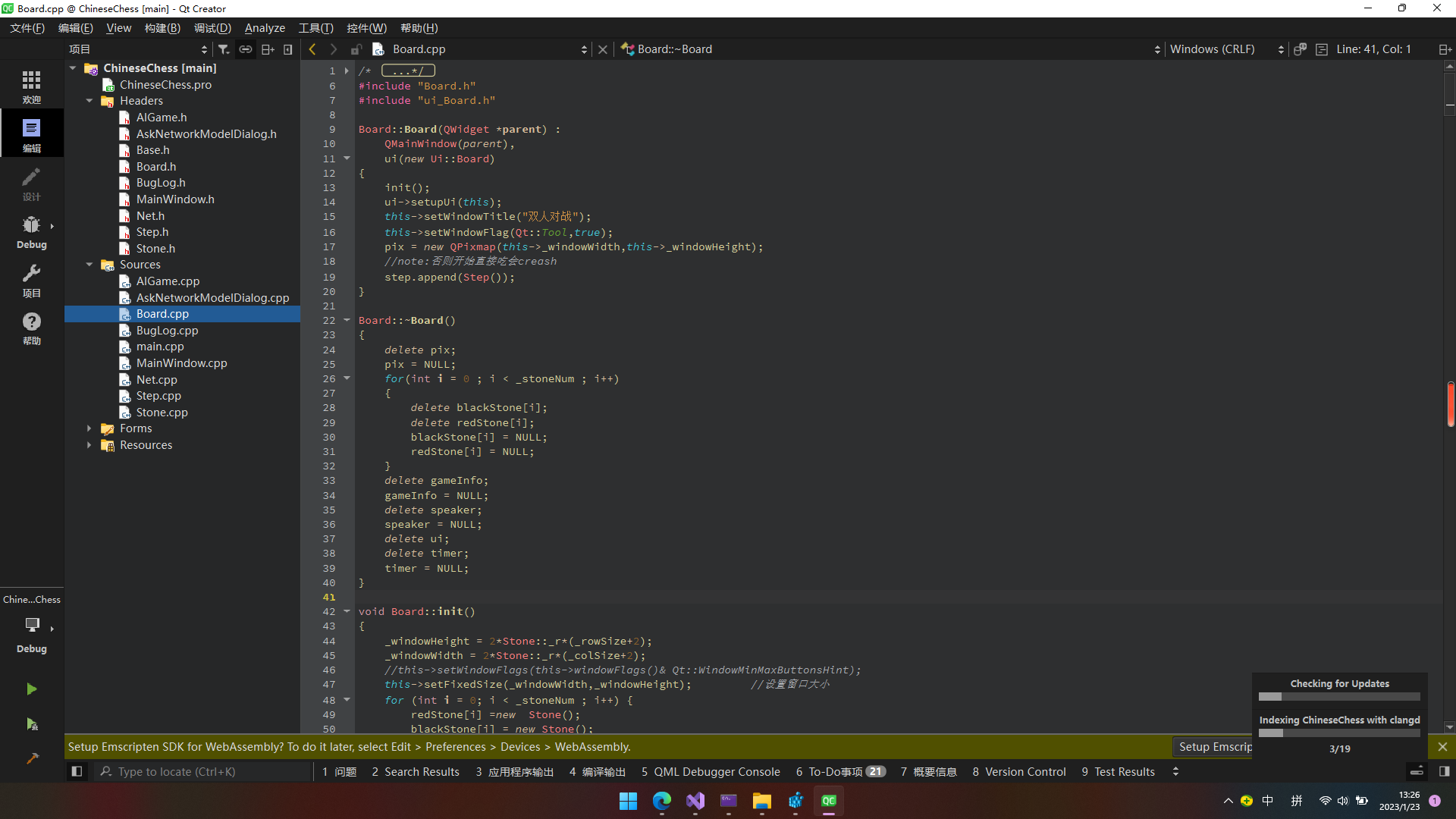The height and width of the screenshot is (819, 1456).
Task: Open the project view type dropdown (项目)
Action: tap(138, 49)
